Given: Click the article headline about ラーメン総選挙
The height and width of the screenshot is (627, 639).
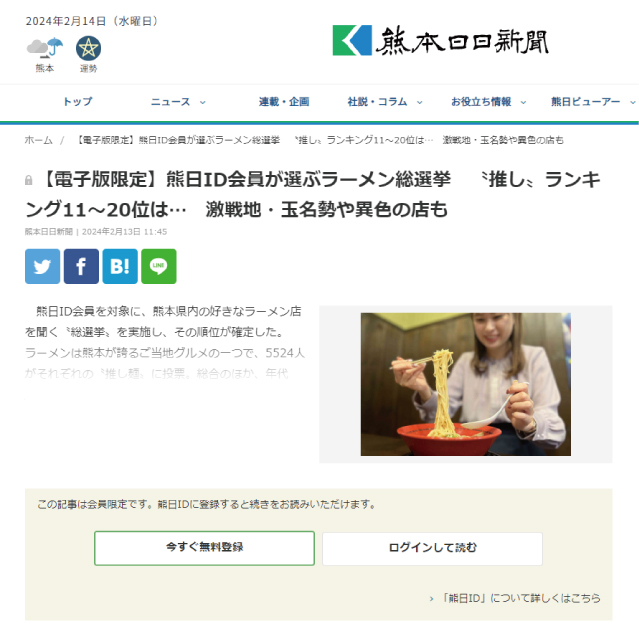Looking at the screenshot, I should pos(313,195).
